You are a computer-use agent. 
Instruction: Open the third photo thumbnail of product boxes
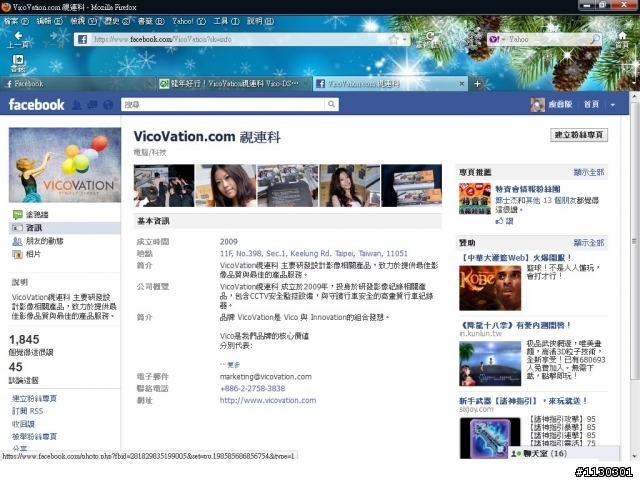click(288, 186)
